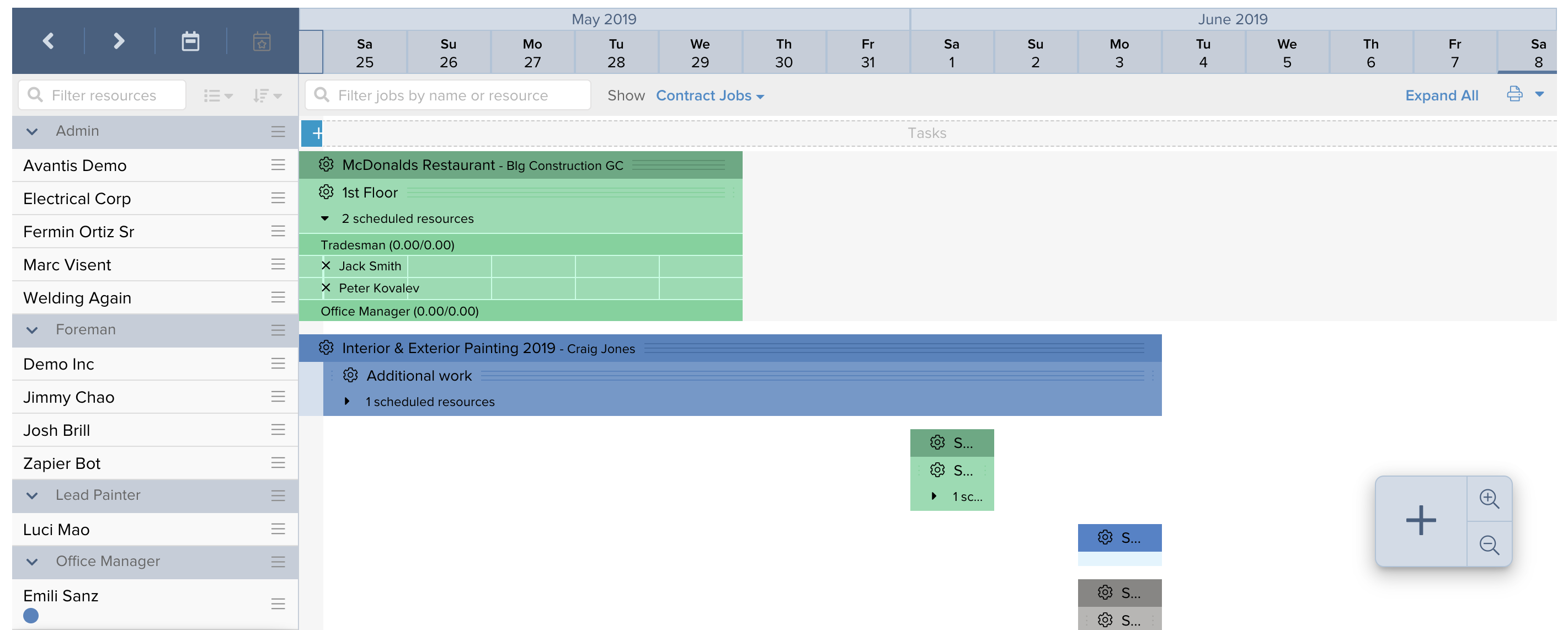
Task: Open the 1st Floor task settings gear
Action: click(x=326, y=193)
